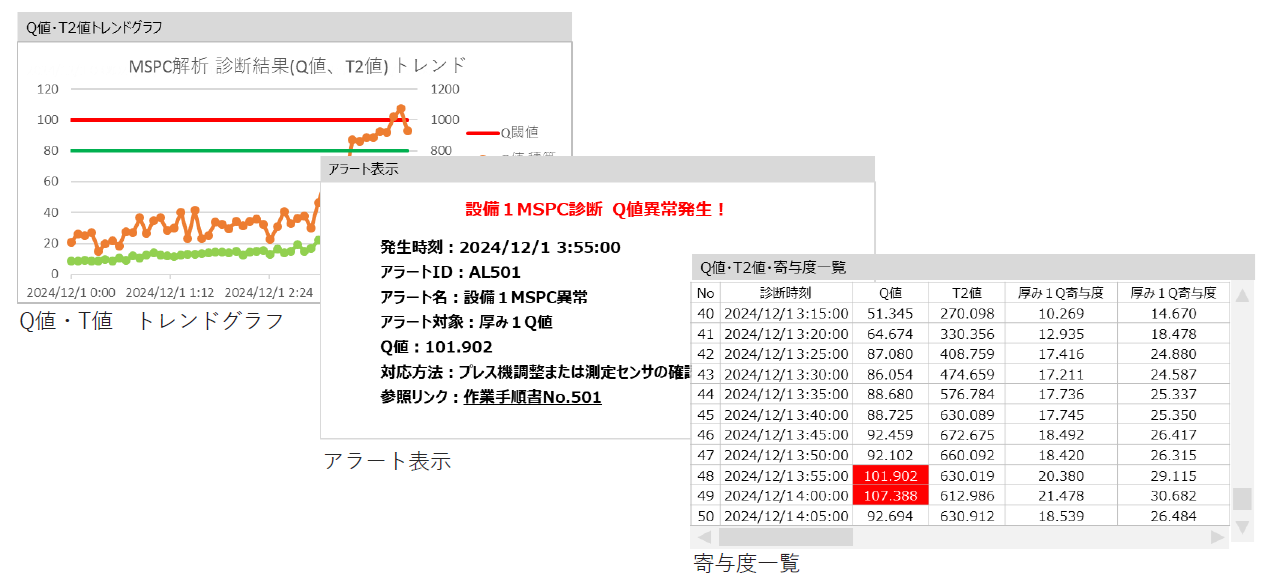
Task: Select row number 50 in the table
Action: point(706,516)
